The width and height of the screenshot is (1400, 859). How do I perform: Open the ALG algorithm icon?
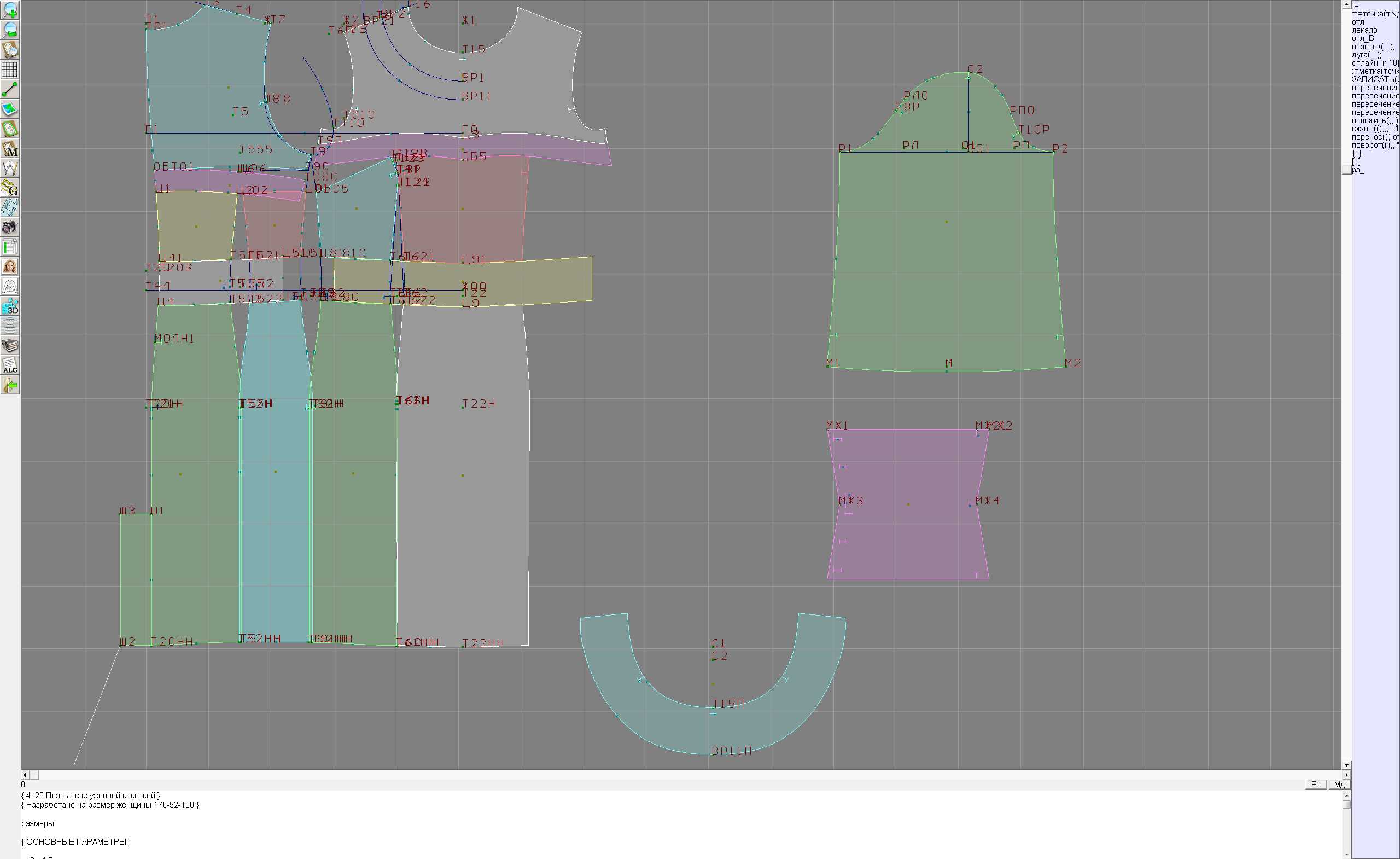[10, 365]
